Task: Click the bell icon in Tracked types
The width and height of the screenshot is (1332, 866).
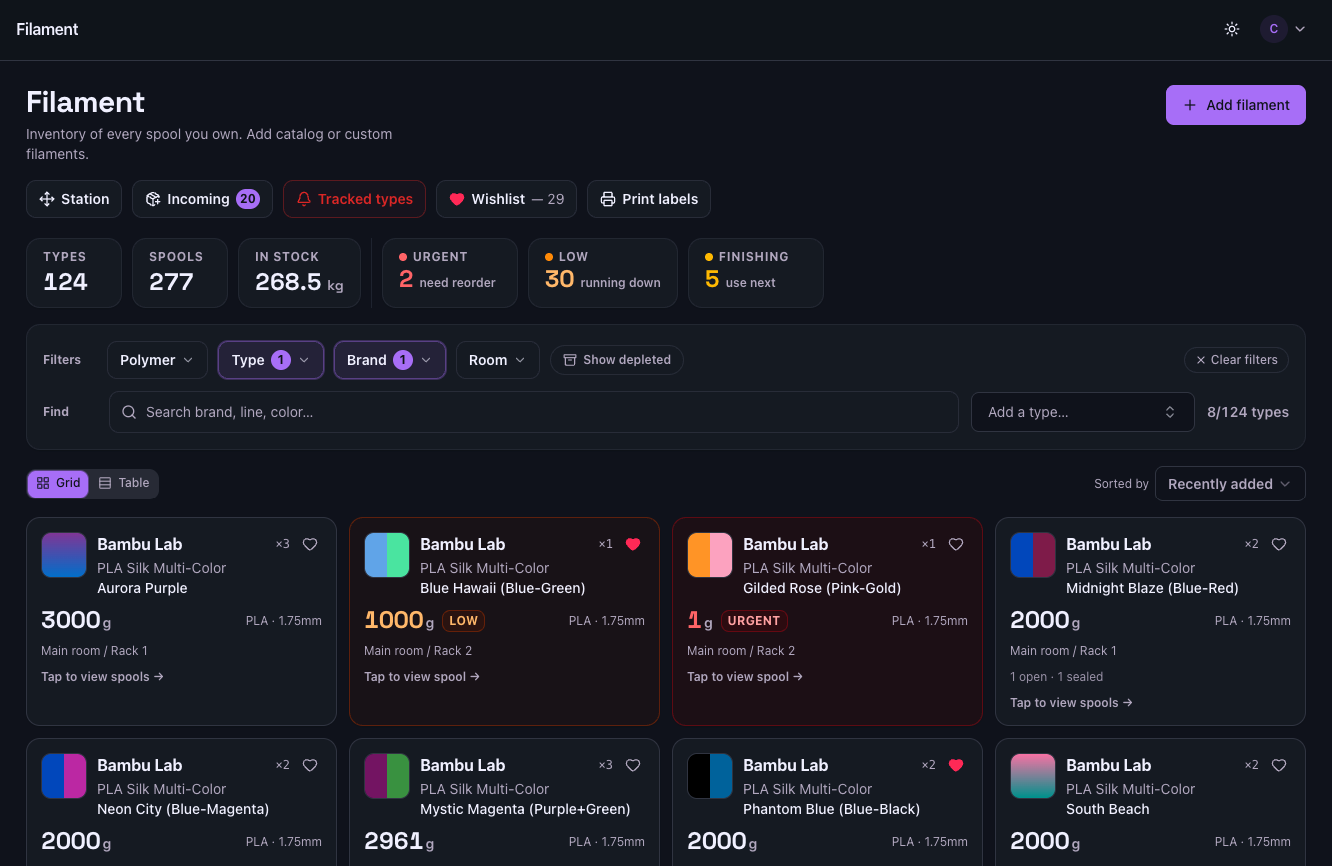Action: pos(304,199)
